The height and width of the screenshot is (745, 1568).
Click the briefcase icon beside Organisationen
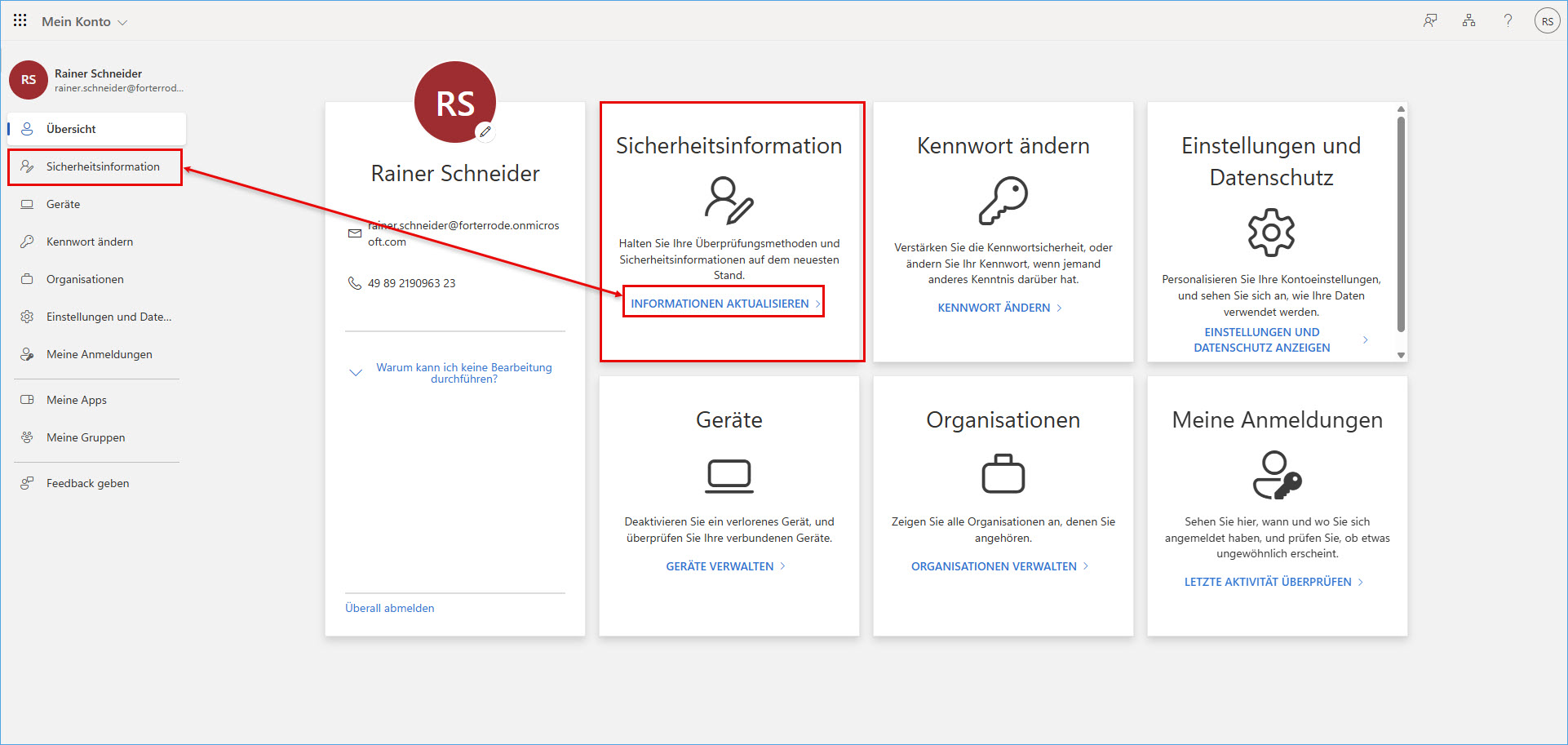pos(27,279)
